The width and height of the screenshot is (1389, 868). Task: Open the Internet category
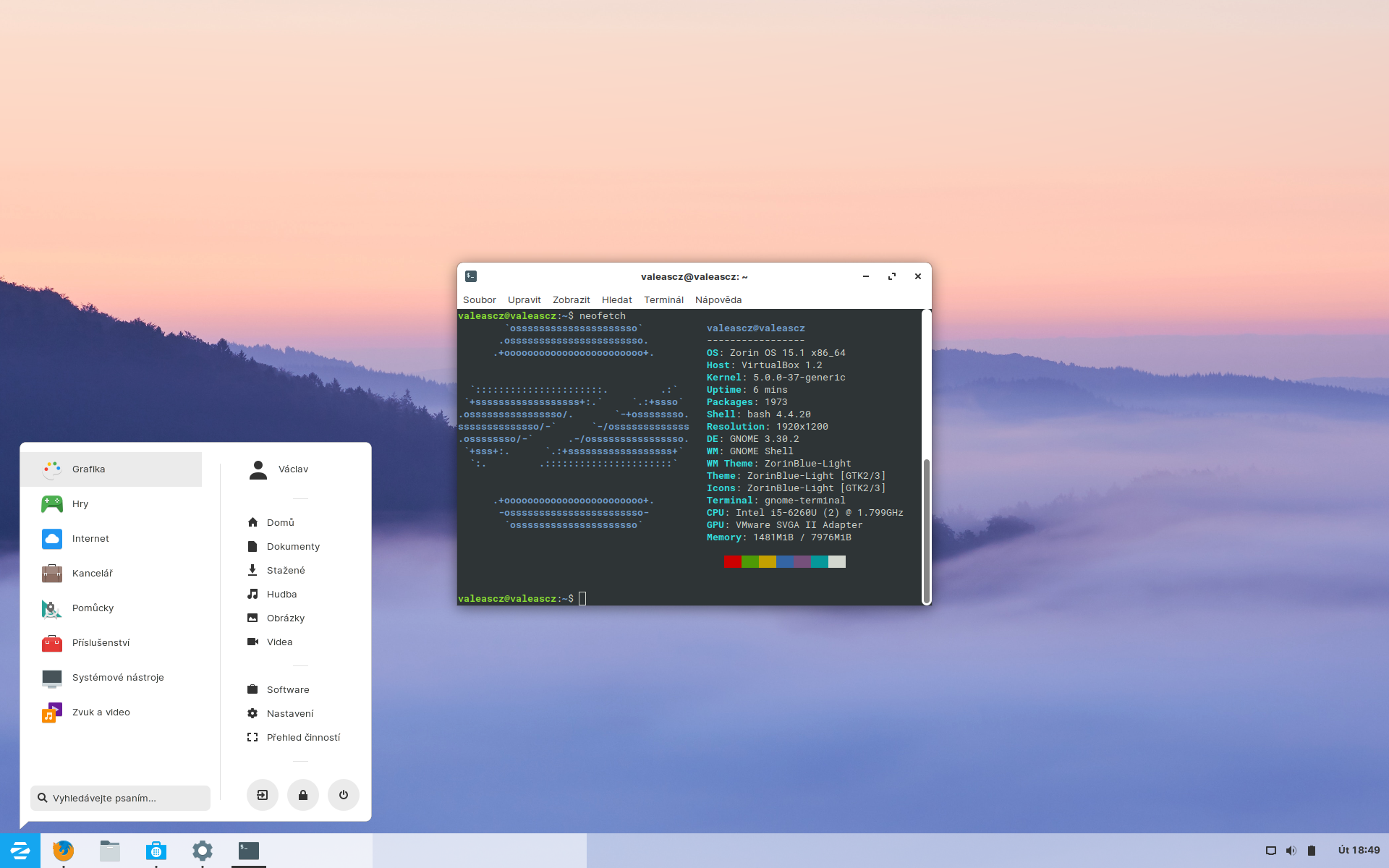[111, 539]
